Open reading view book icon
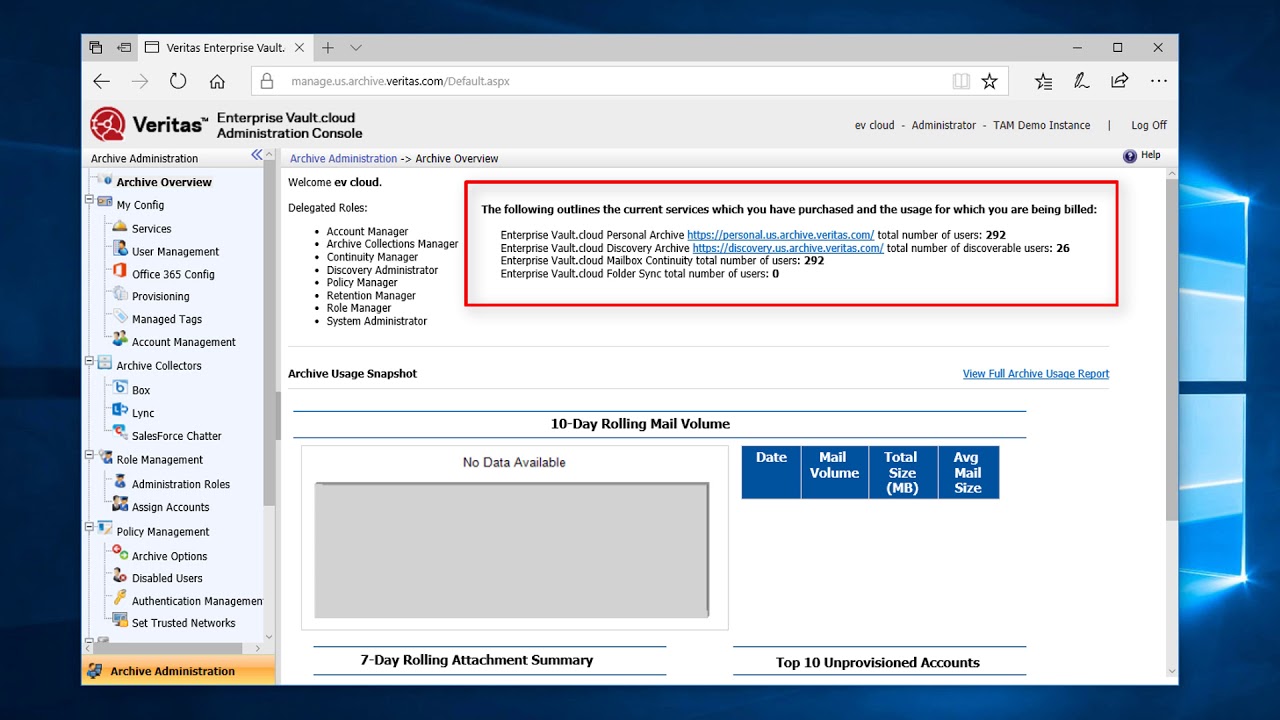This screenshot has width=1280, height=720. click(961, 81)
